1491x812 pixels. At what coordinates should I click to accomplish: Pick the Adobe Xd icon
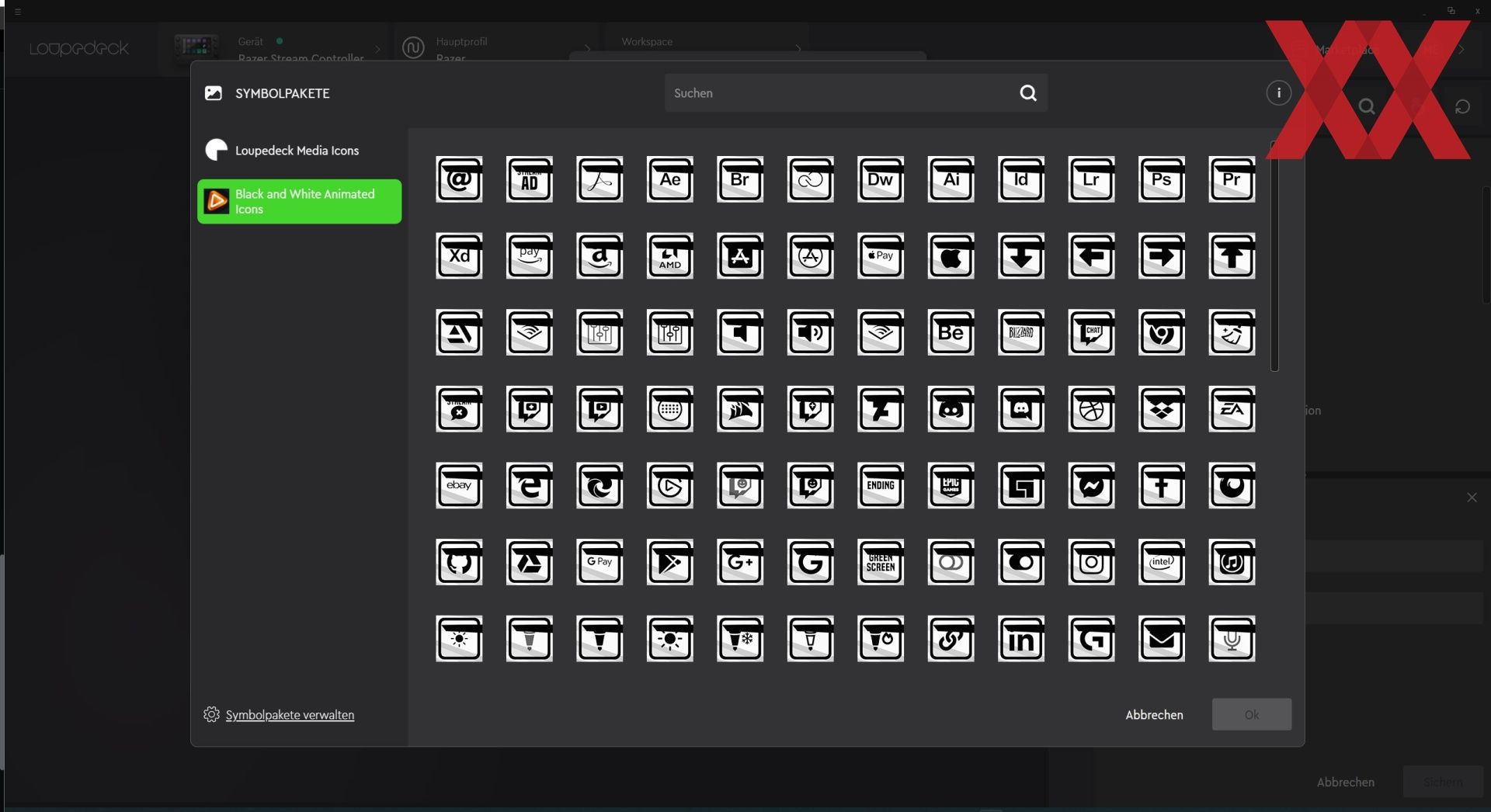point(459,256)
